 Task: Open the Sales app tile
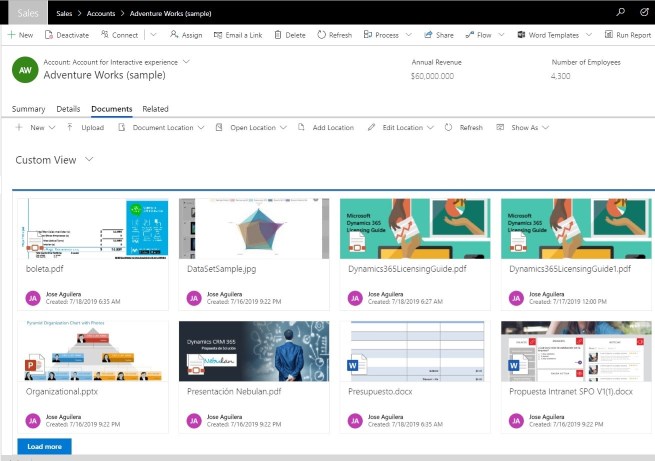point(28,13)
